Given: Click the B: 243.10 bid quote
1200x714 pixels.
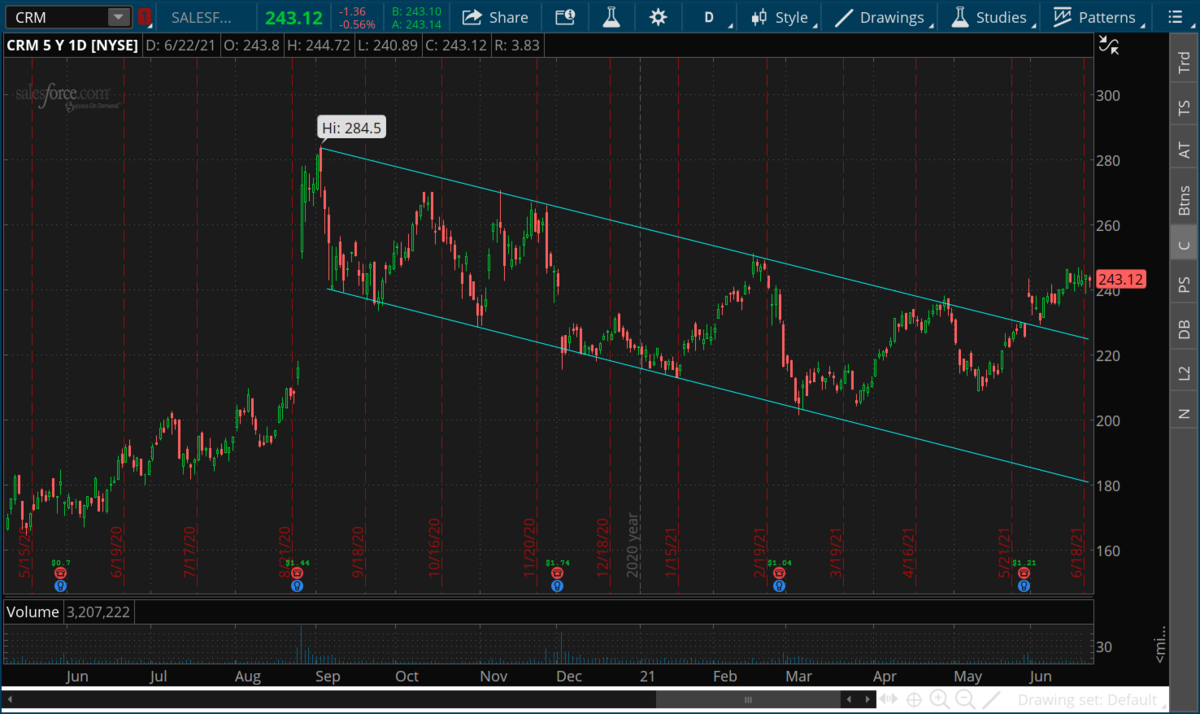Looking at the screenshot, I should tap(417, 11).
